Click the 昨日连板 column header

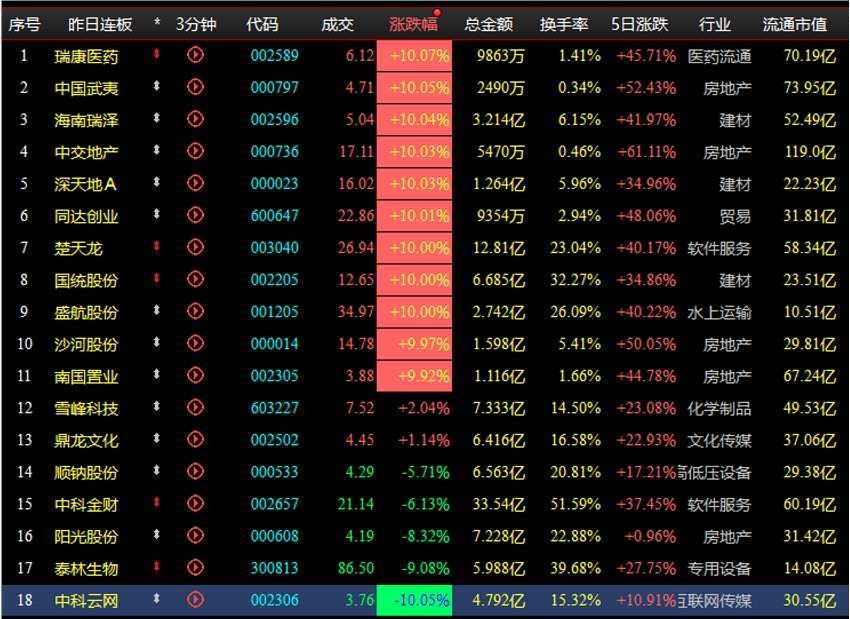click(x=100, y=24)
